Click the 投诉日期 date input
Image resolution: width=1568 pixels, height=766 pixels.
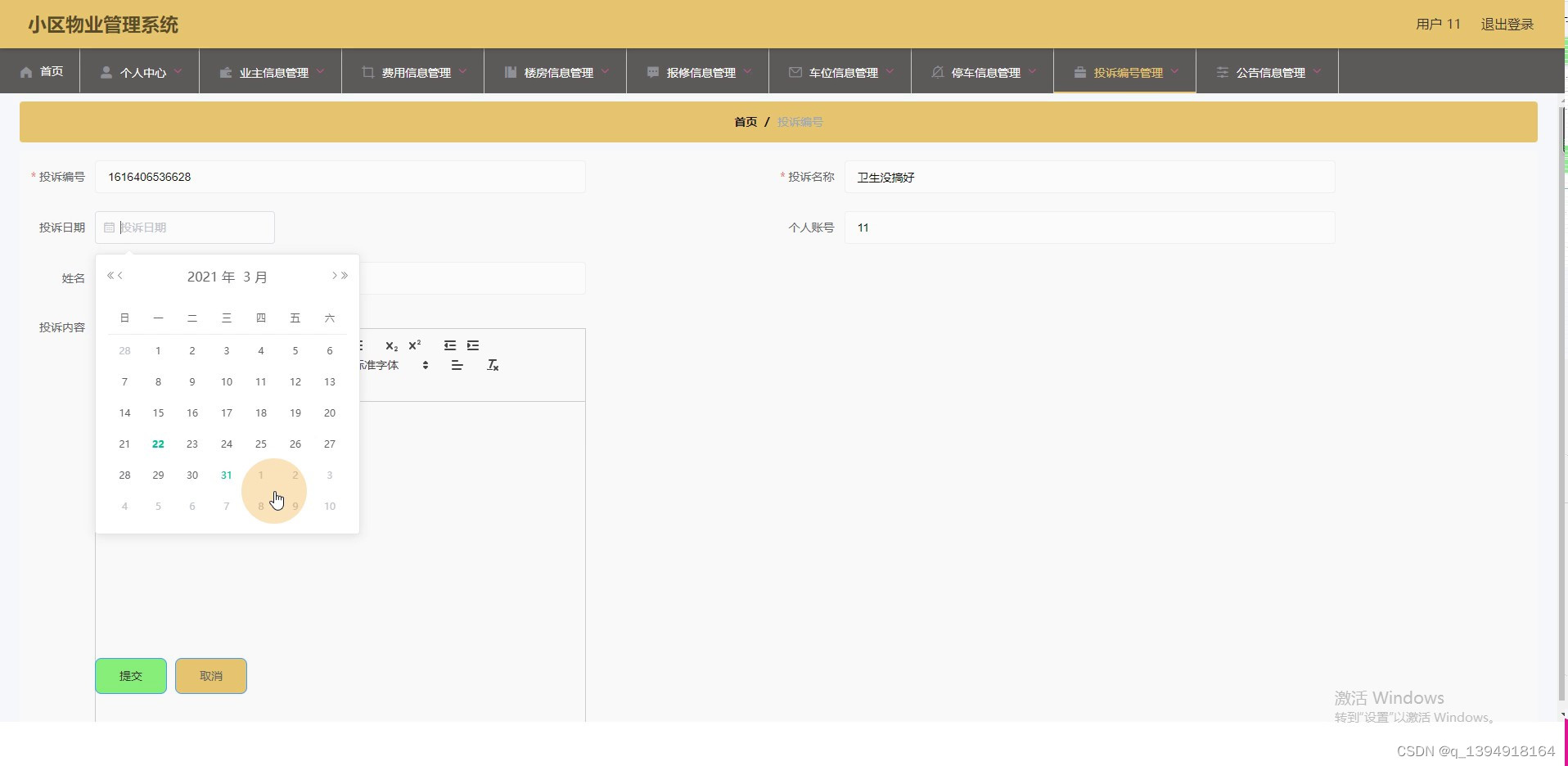coord(185,228)
